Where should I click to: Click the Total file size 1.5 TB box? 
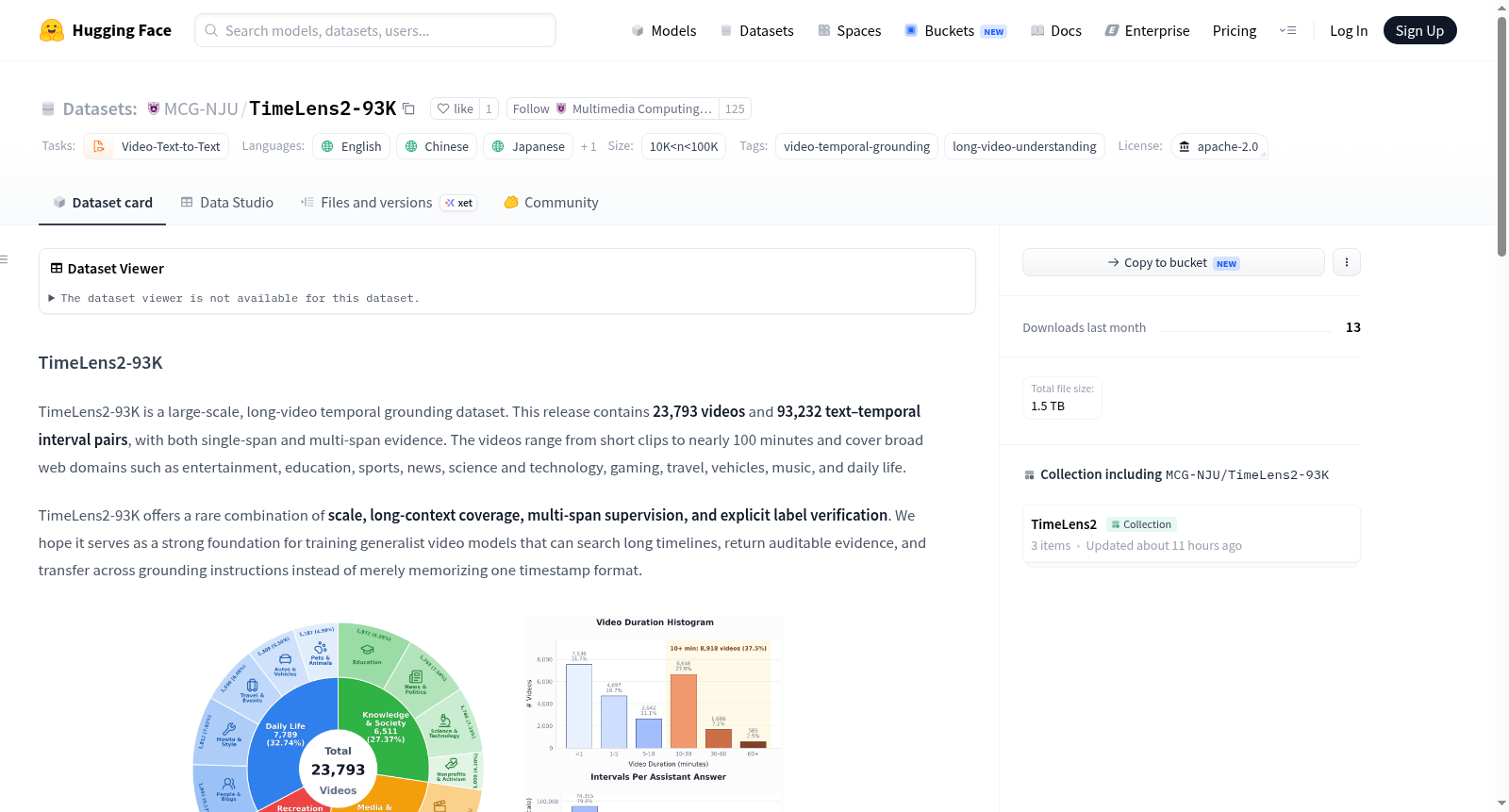point(1062,397)
